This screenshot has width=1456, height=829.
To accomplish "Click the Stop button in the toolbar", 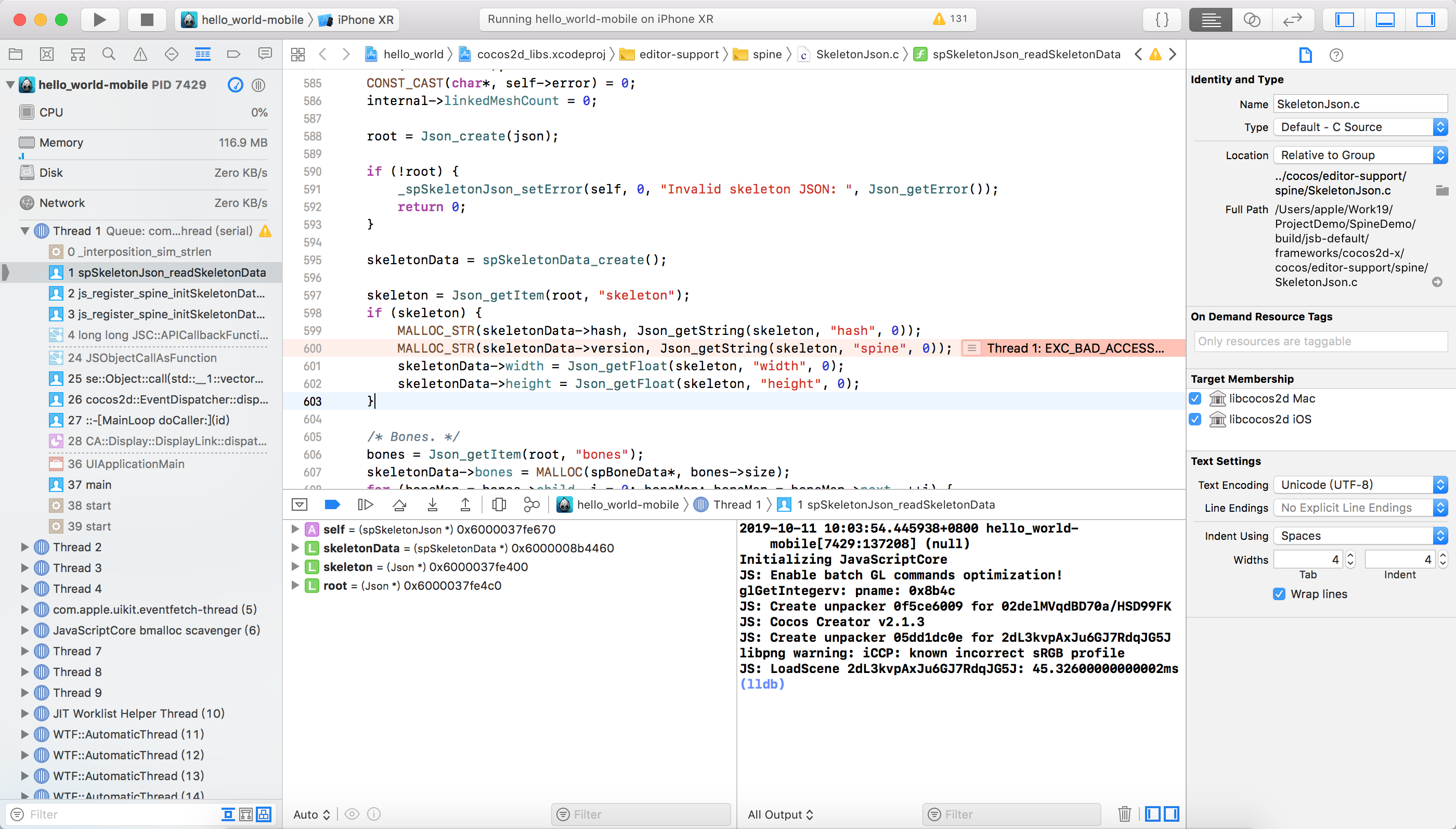I will coord(147,20).
